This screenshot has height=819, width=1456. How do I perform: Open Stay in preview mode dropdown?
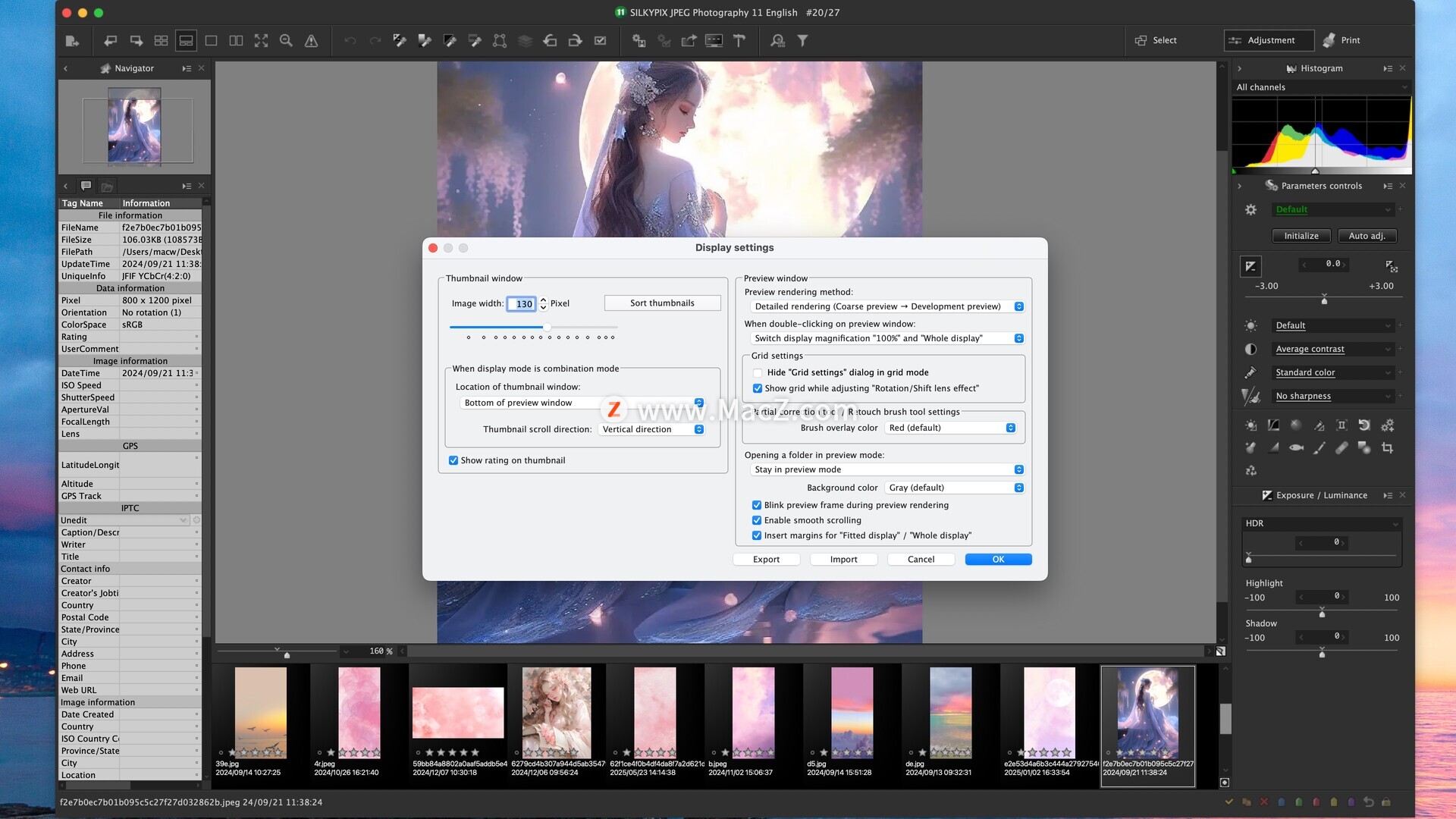coord(887,469)
